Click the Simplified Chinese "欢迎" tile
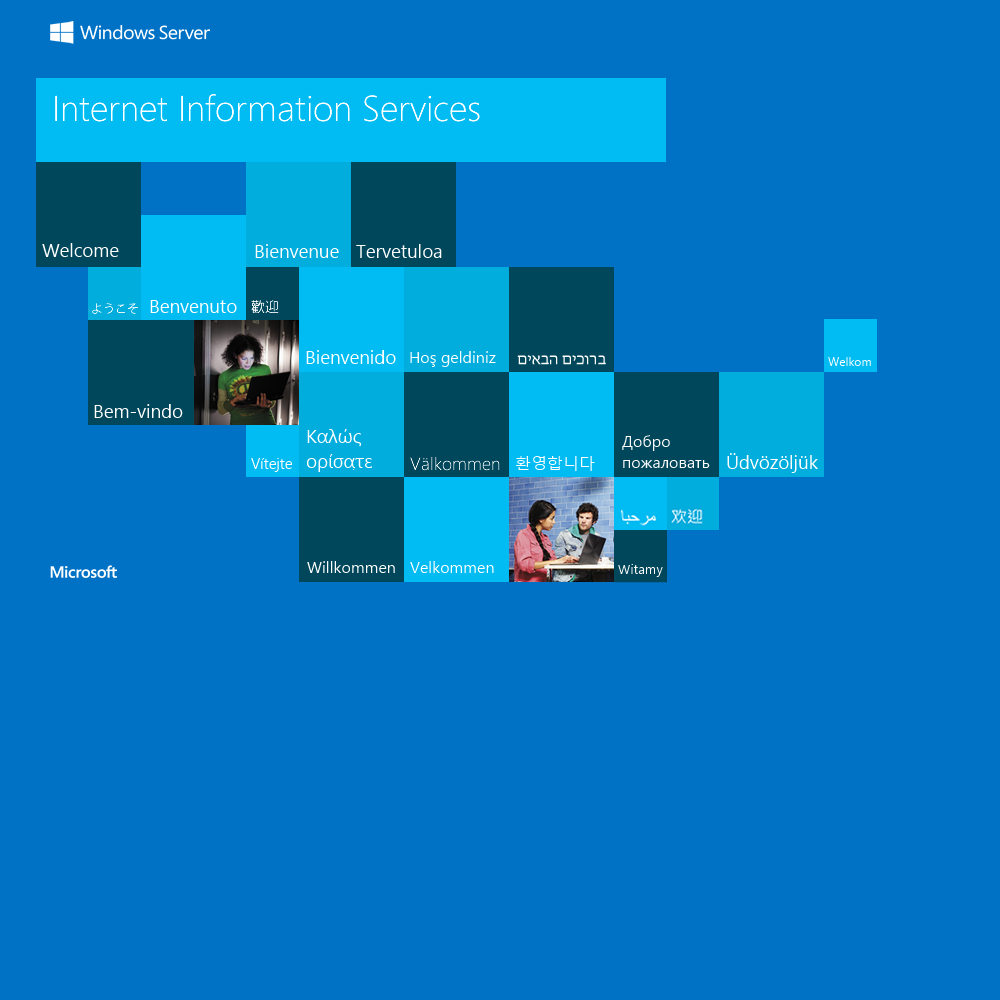The height and width of the screenshot is (1000, 1000). point(693,503)
